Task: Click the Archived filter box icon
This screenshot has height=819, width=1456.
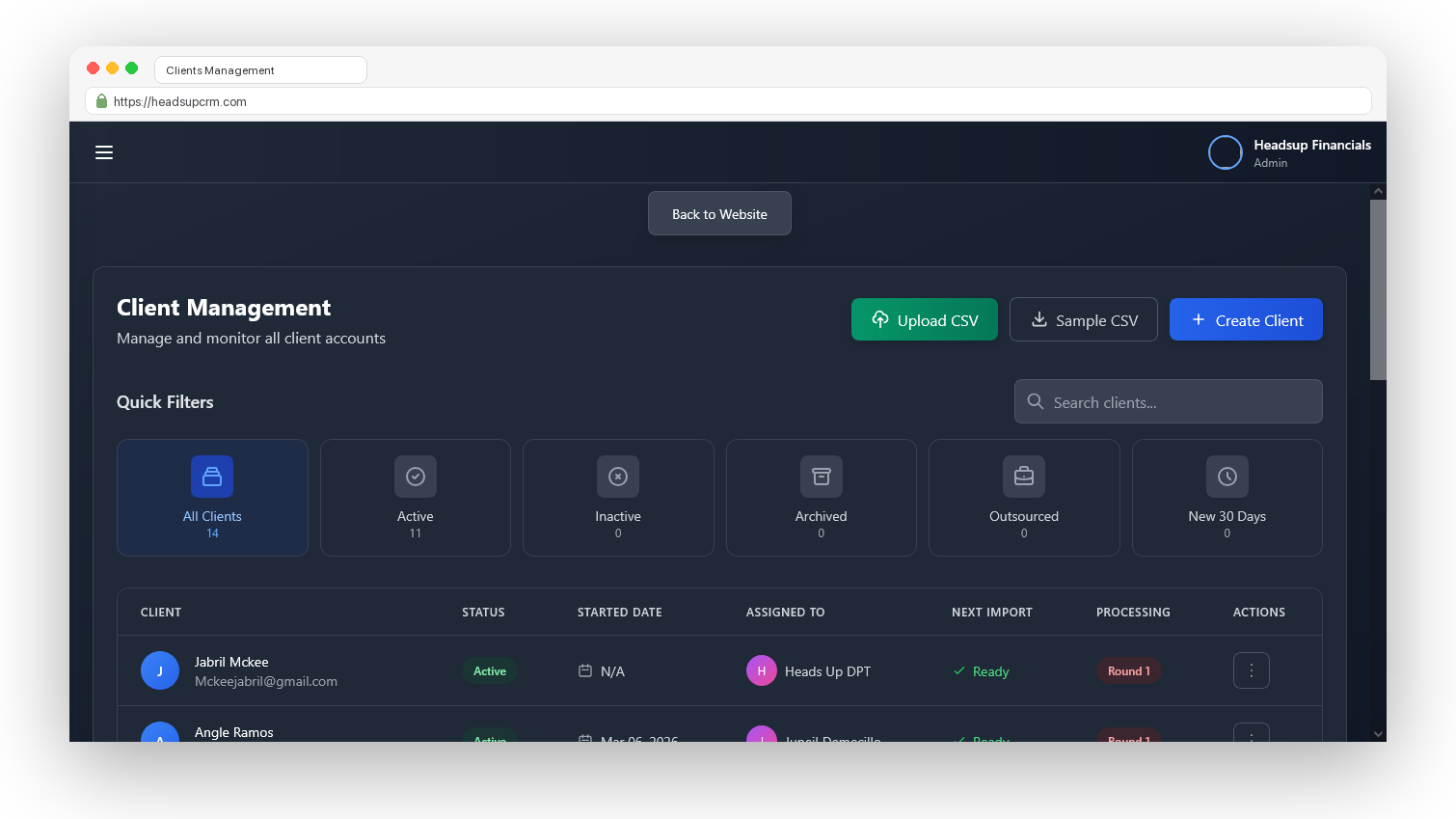Action: pos(822,477)
